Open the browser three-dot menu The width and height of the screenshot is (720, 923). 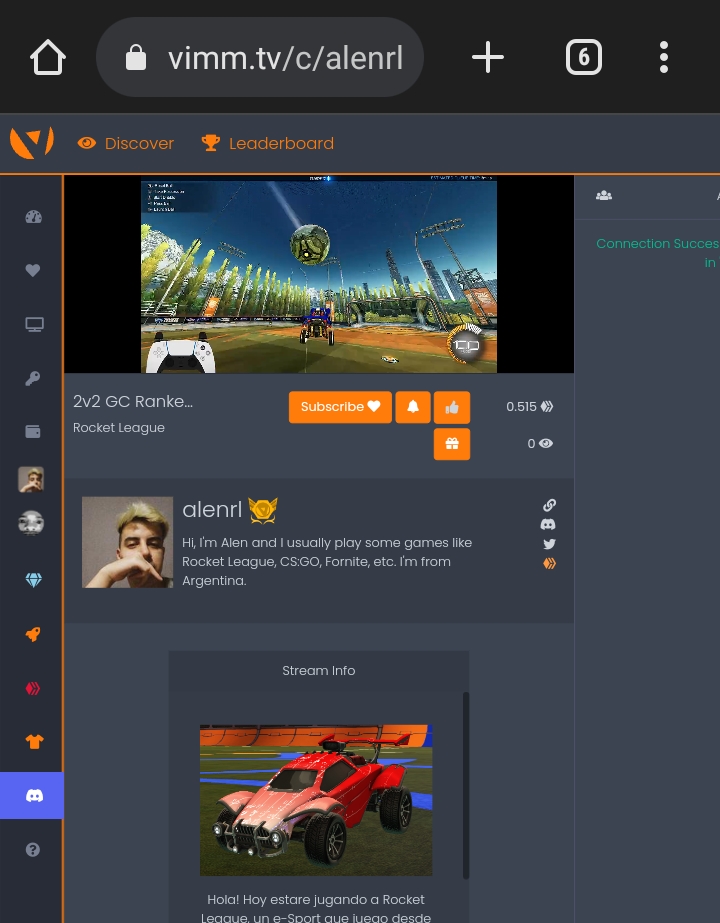click(x=663, y=57)
